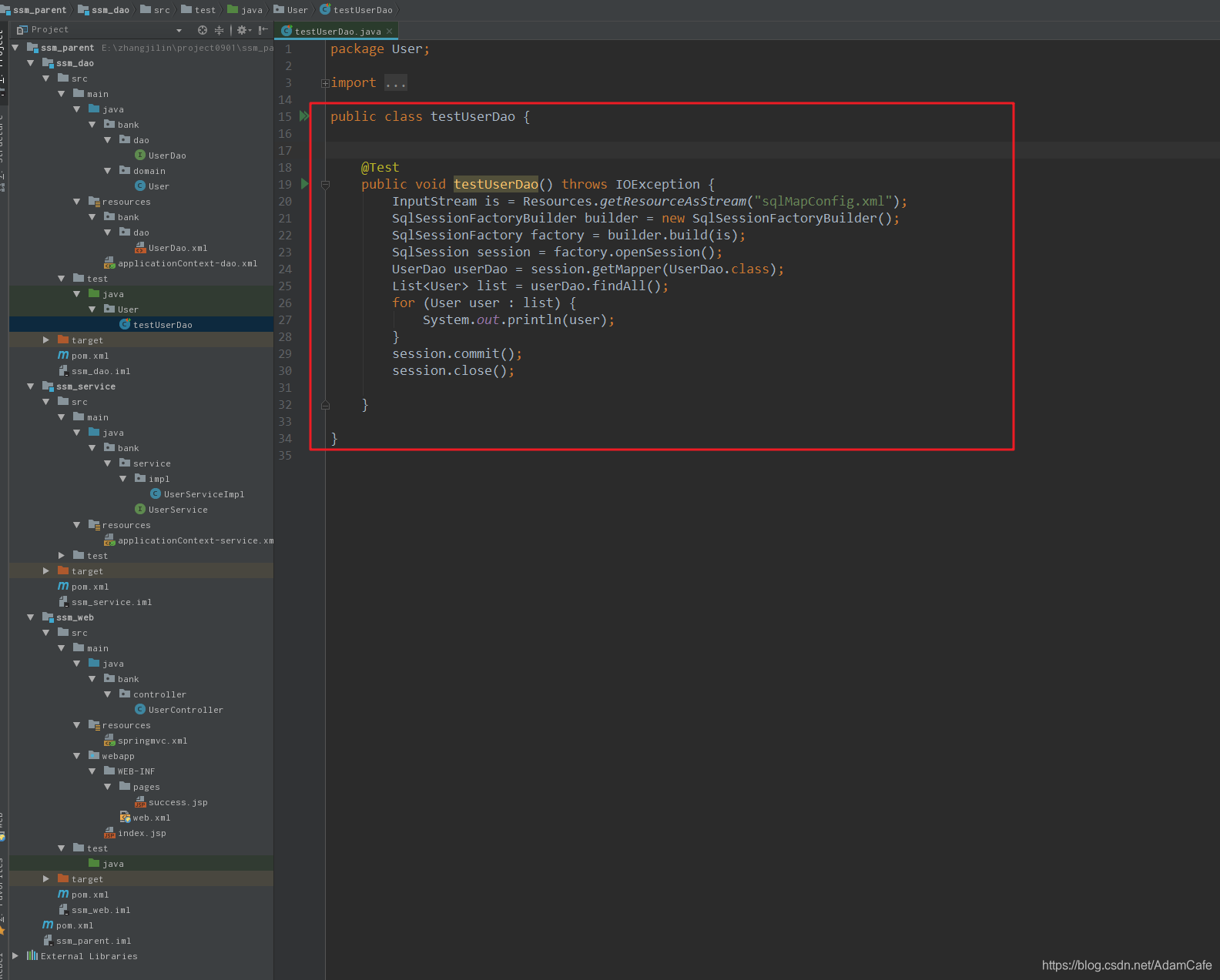Expand the folded import block on line 3

coord(325,83)
